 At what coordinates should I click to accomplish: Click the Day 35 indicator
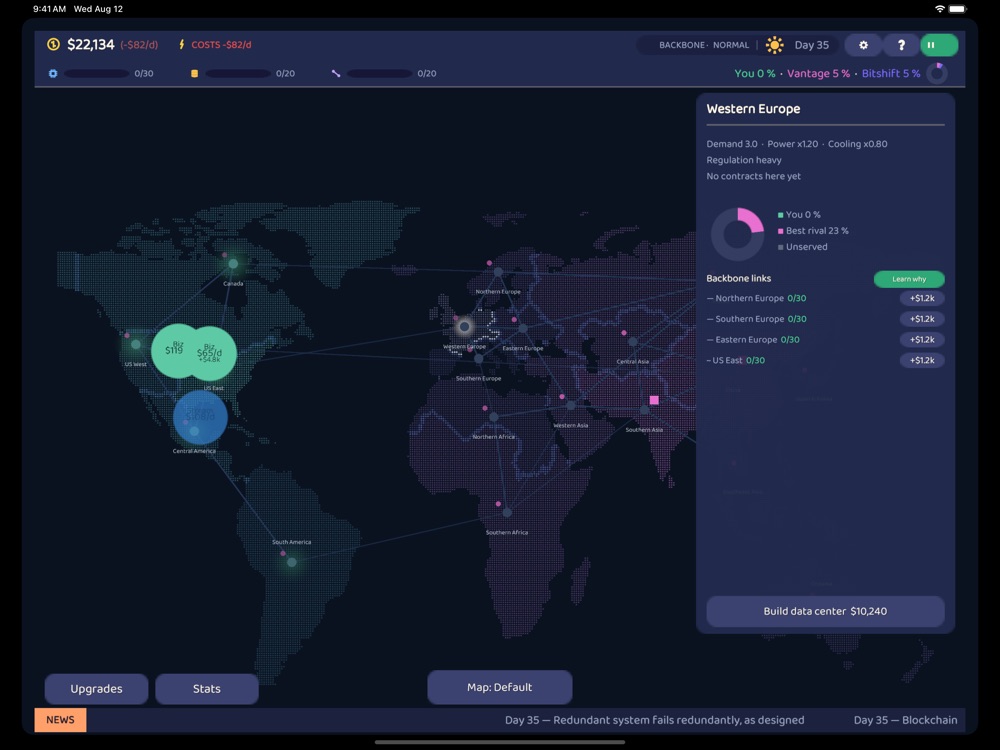[811, 45]
